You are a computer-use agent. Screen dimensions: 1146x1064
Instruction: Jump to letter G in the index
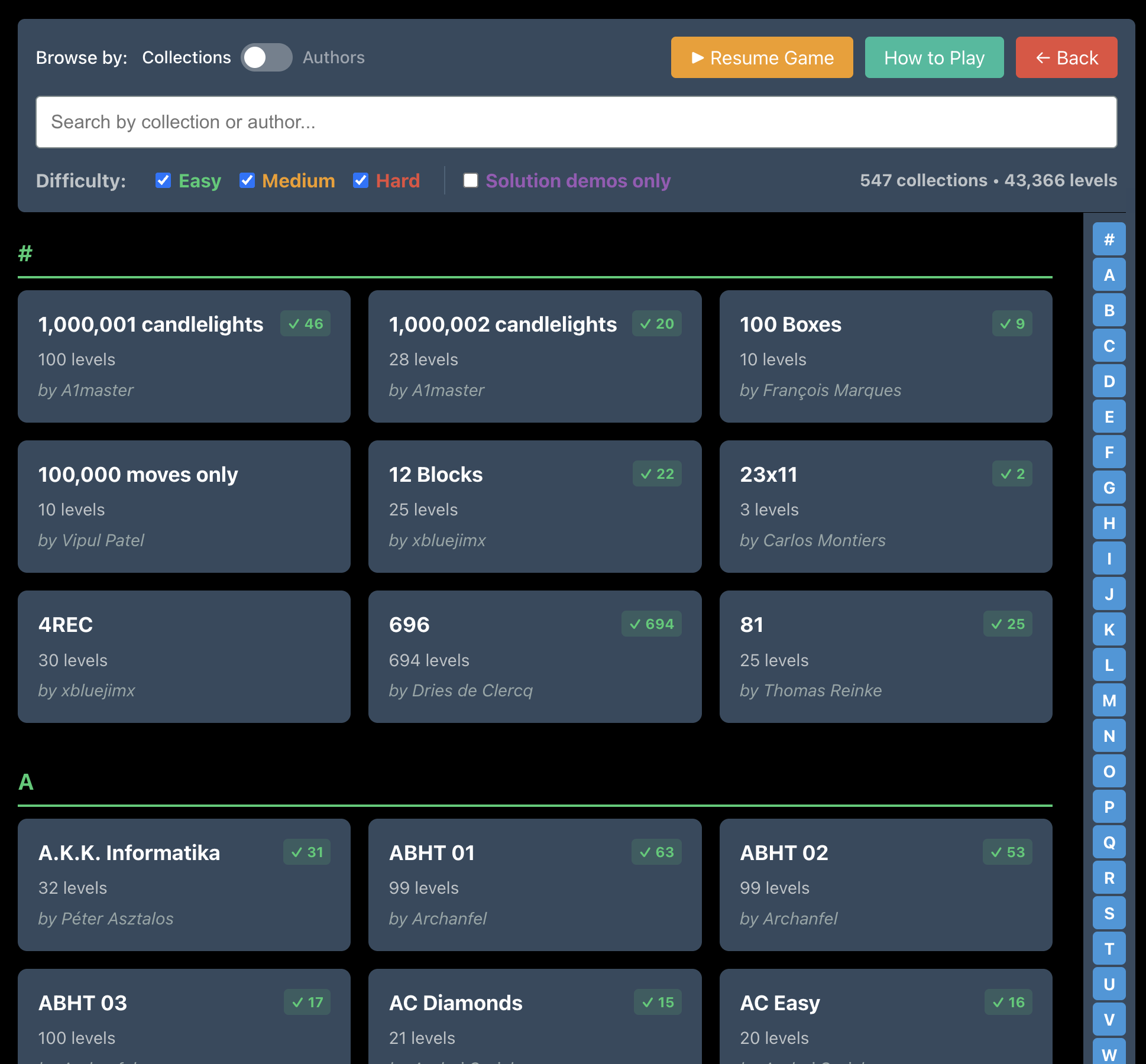[x=1109, y=488]
